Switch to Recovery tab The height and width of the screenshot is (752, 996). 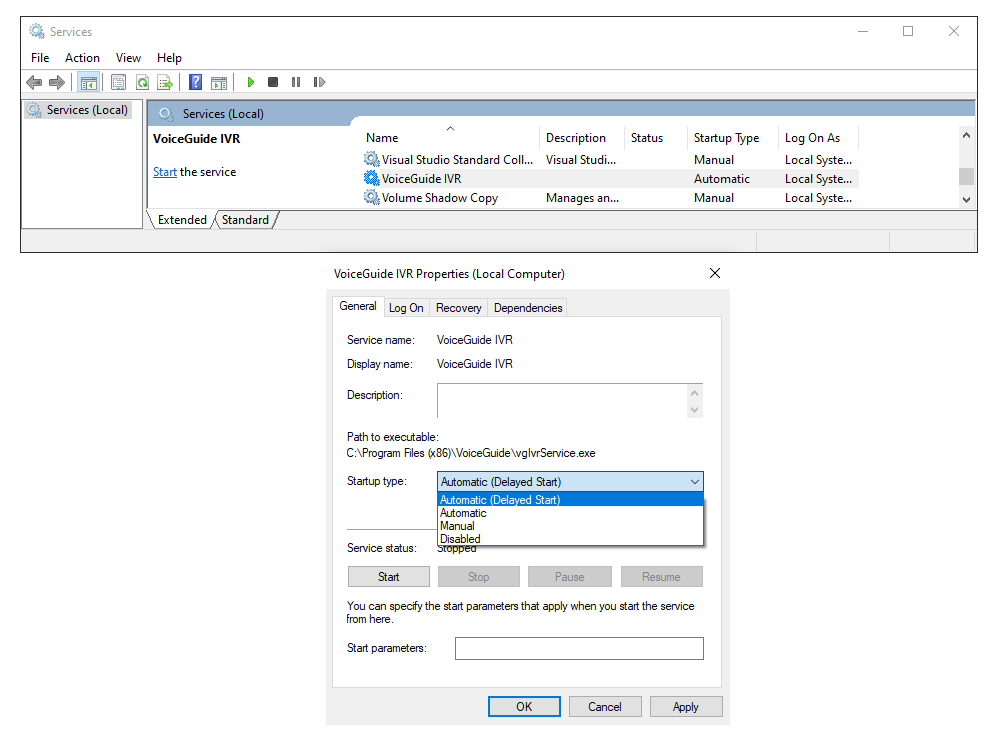(x=459, y=308)
